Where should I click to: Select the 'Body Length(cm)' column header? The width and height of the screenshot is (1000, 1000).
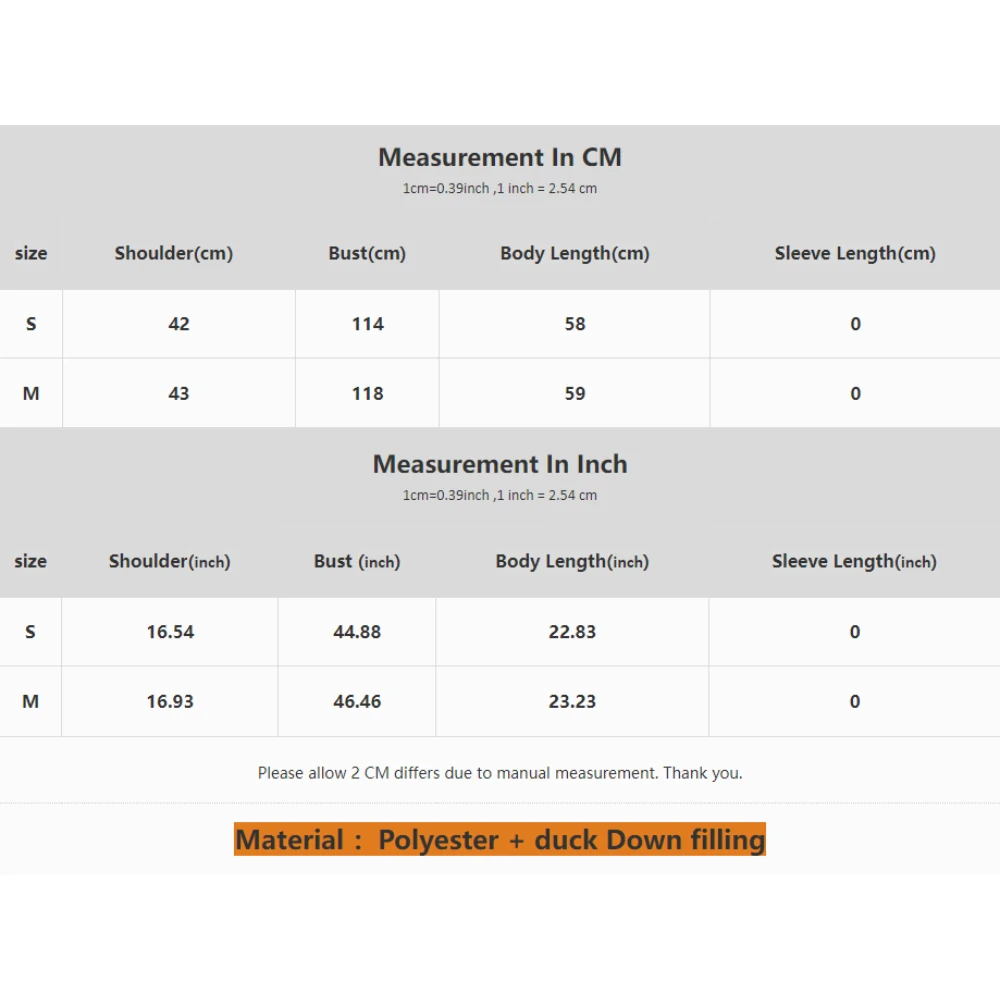pos(575,253)
